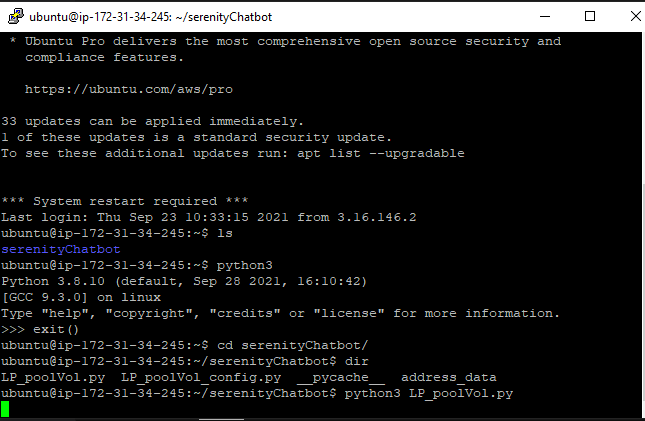Maximize the serenityChatbot terminal window
The height and width of the screenshot is (421, 645).
590,16
